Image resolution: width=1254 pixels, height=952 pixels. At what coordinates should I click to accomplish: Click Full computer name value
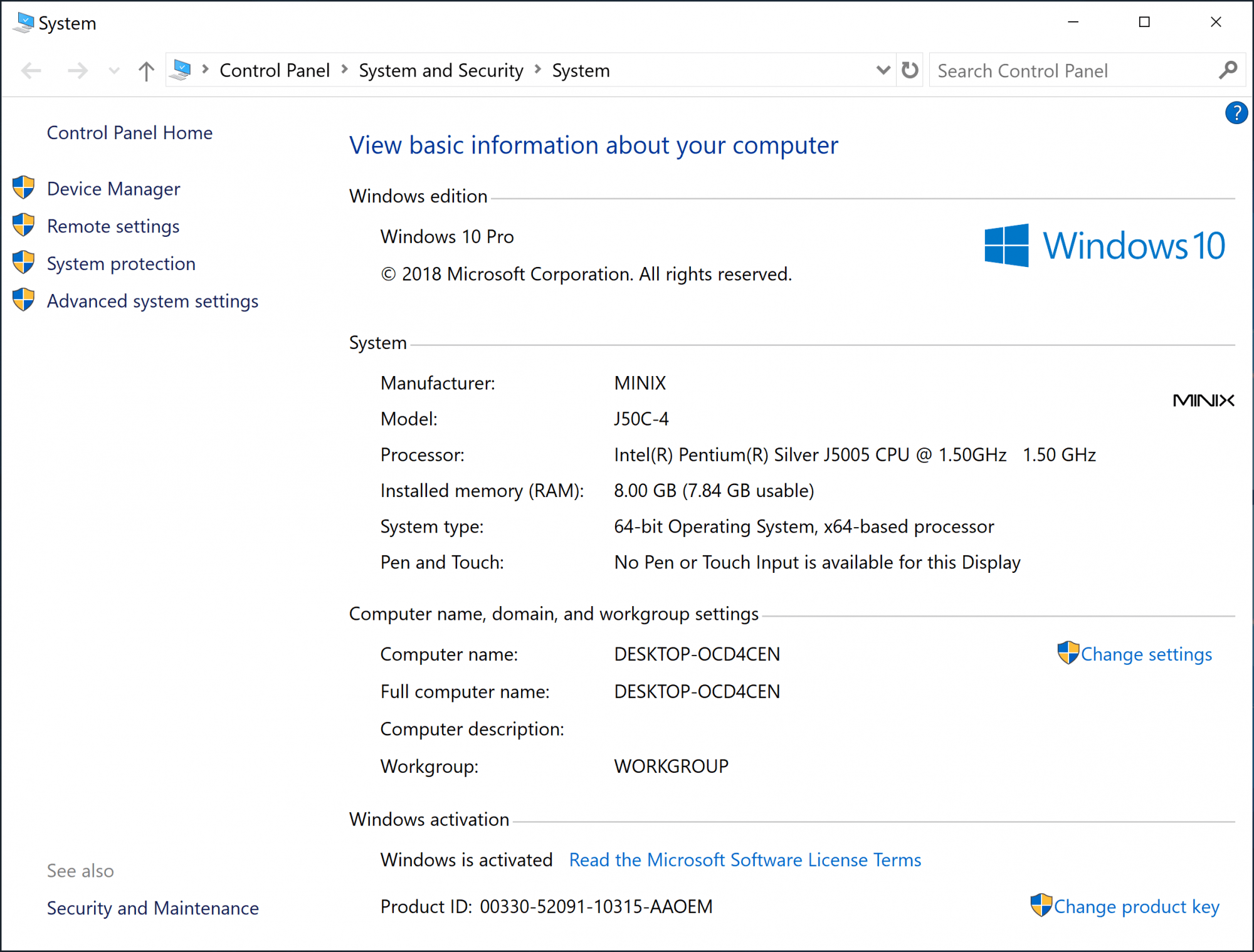click(x=697, y=692)
